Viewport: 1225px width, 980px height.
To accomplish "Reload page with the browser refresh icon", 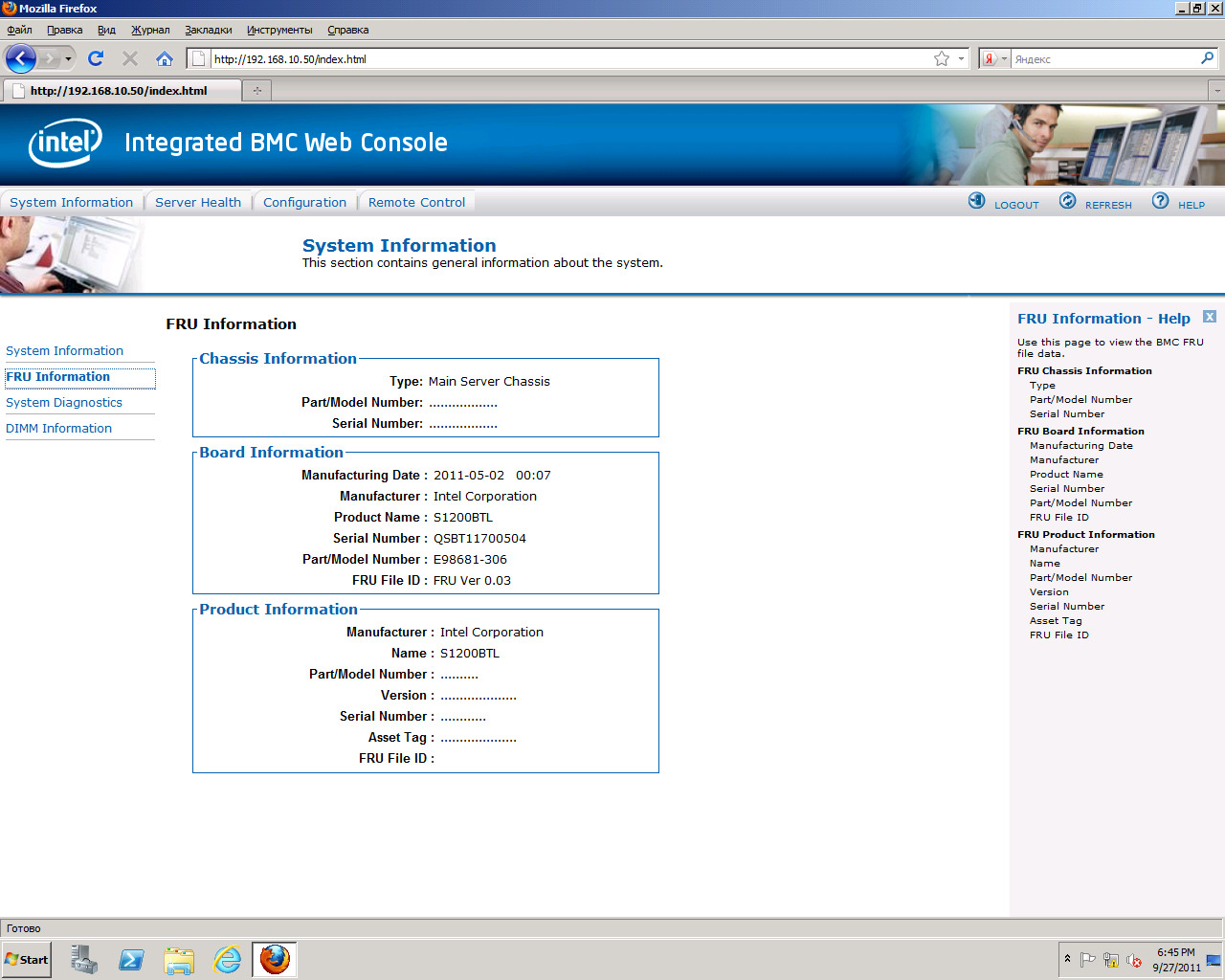I will (x=96, y=59).
